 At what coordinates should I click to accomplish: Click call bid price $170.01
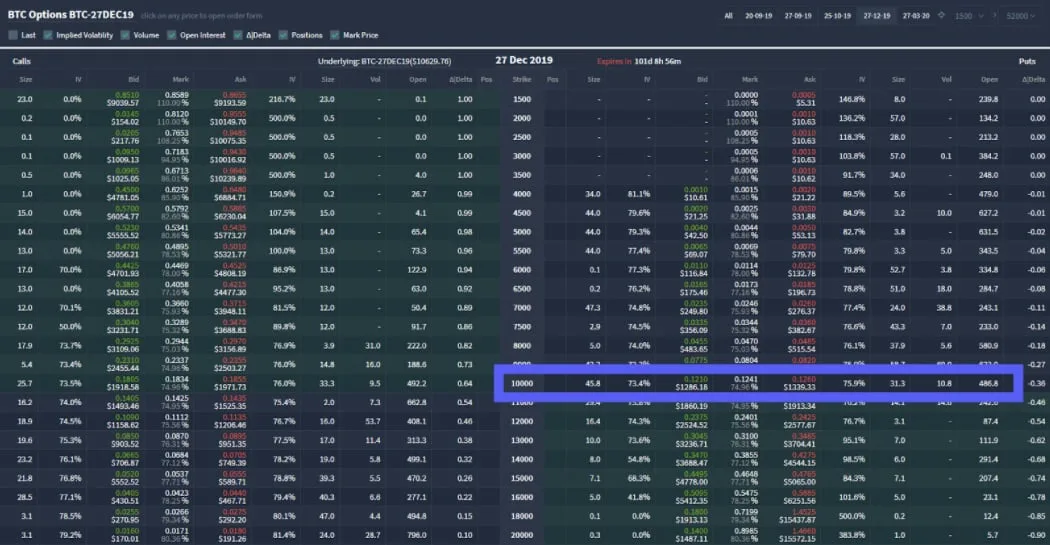point(125,539)
